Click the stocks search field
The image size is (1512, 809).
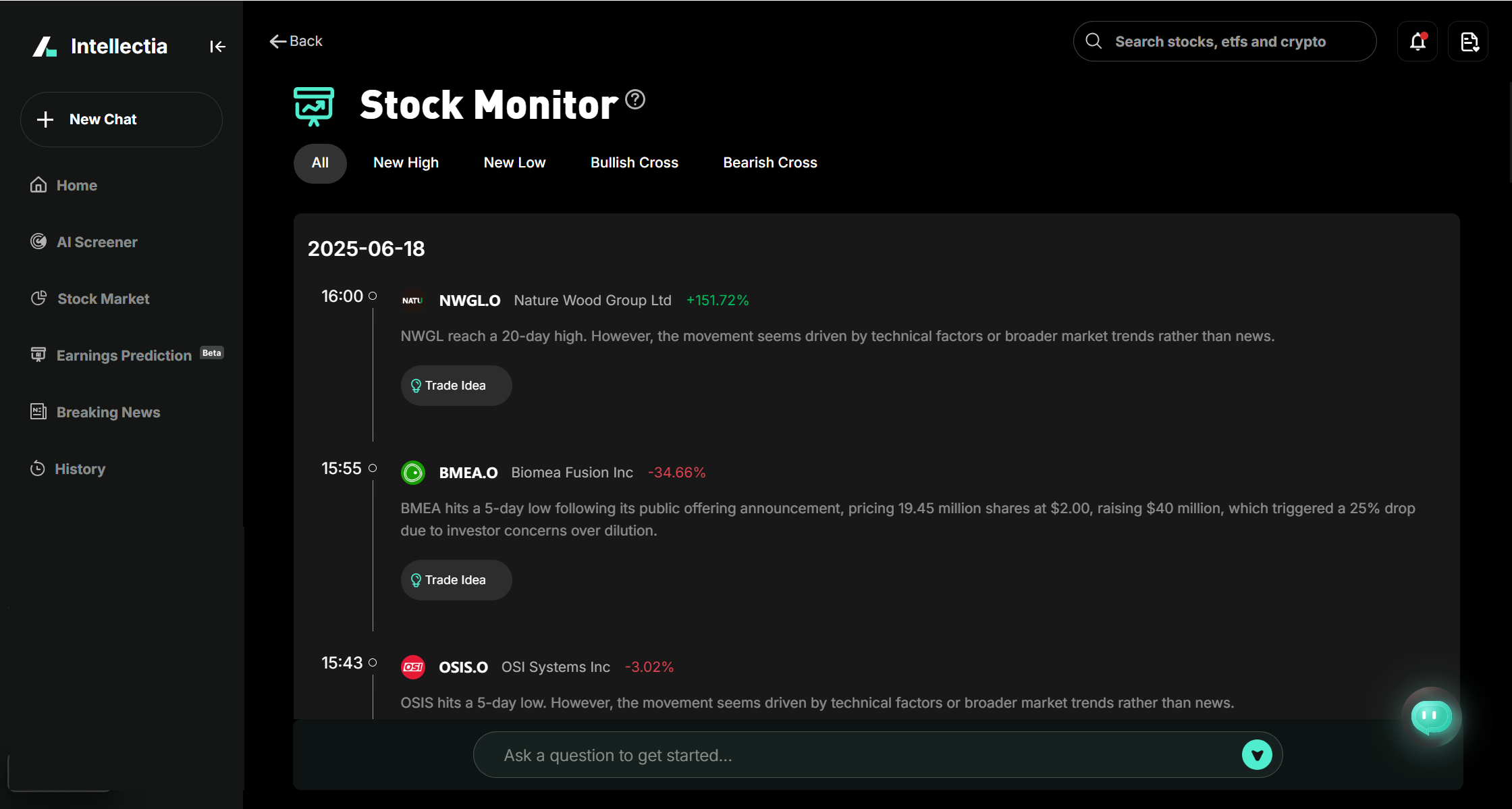(1224, 41)
